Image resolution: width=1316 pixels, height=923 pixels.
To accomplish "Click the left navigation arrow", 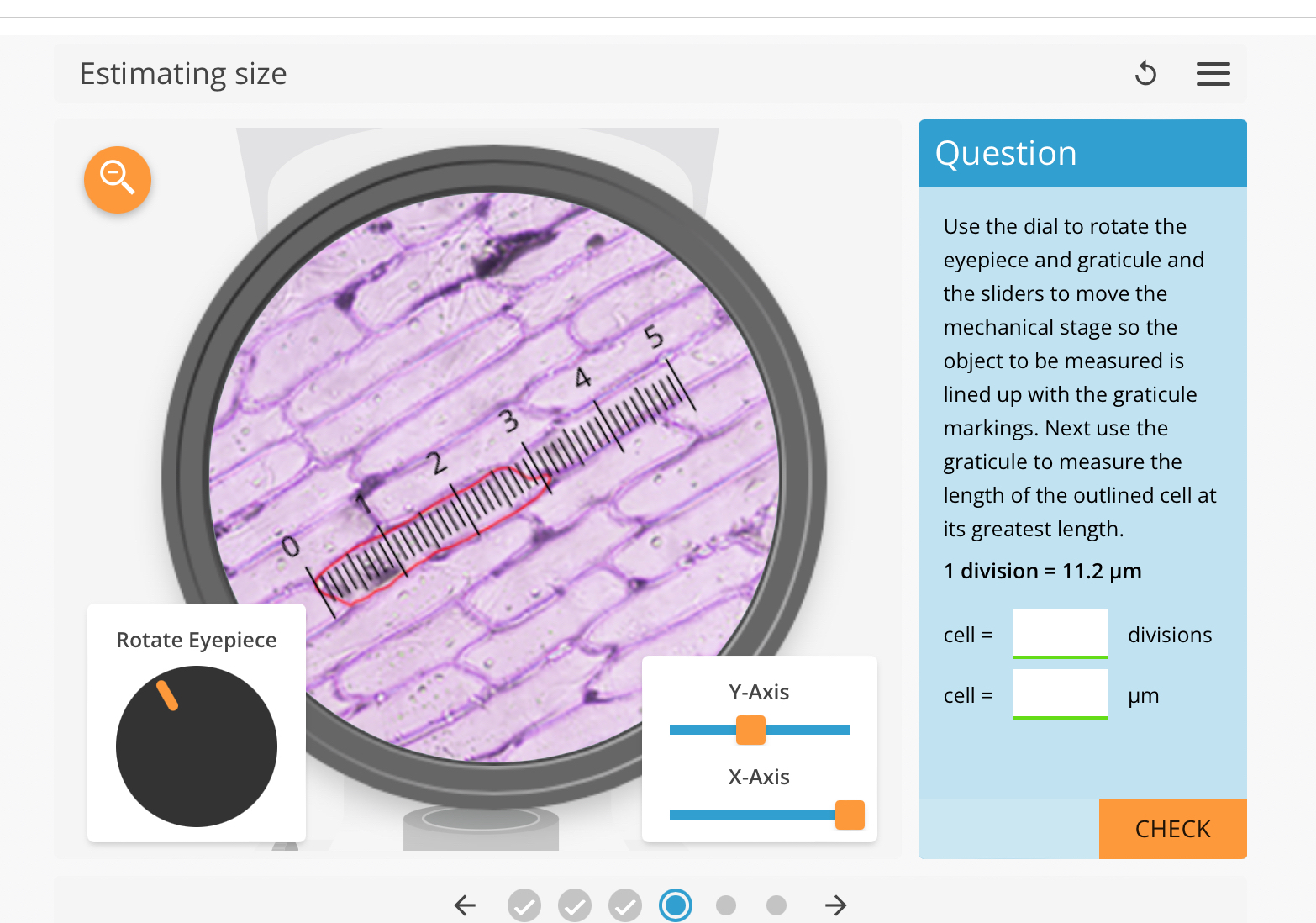I will click(465, 905).
